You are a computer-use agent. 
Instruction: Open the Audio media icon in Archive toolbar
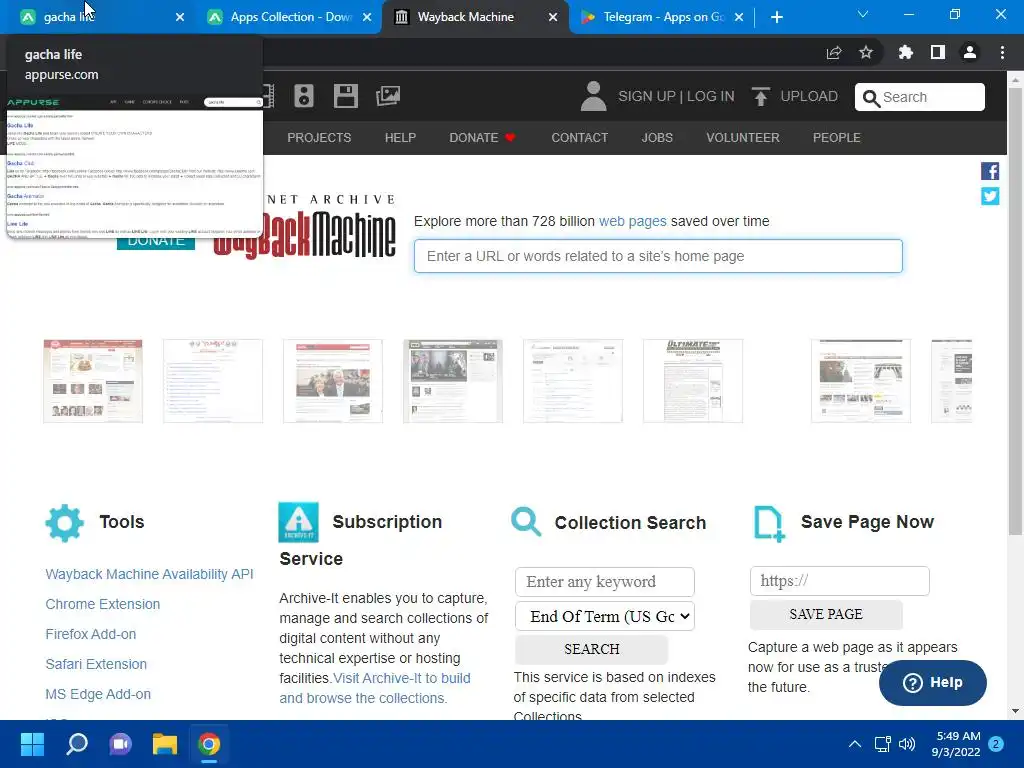(x=304, y=96)
